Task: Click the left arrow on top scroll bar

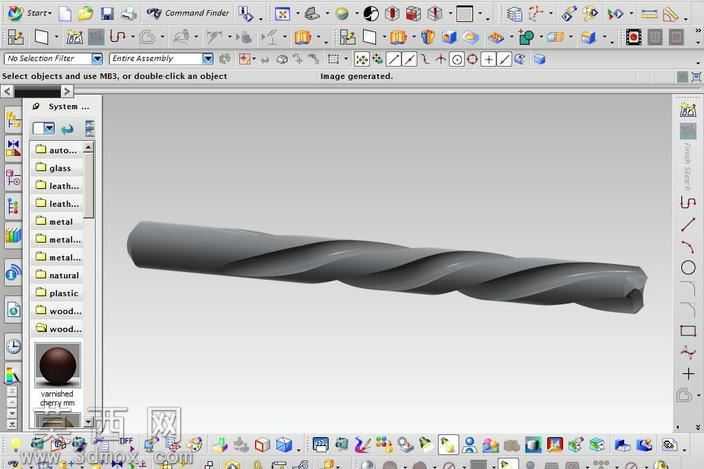Action: pyautogui.click(x=7, y=92)
